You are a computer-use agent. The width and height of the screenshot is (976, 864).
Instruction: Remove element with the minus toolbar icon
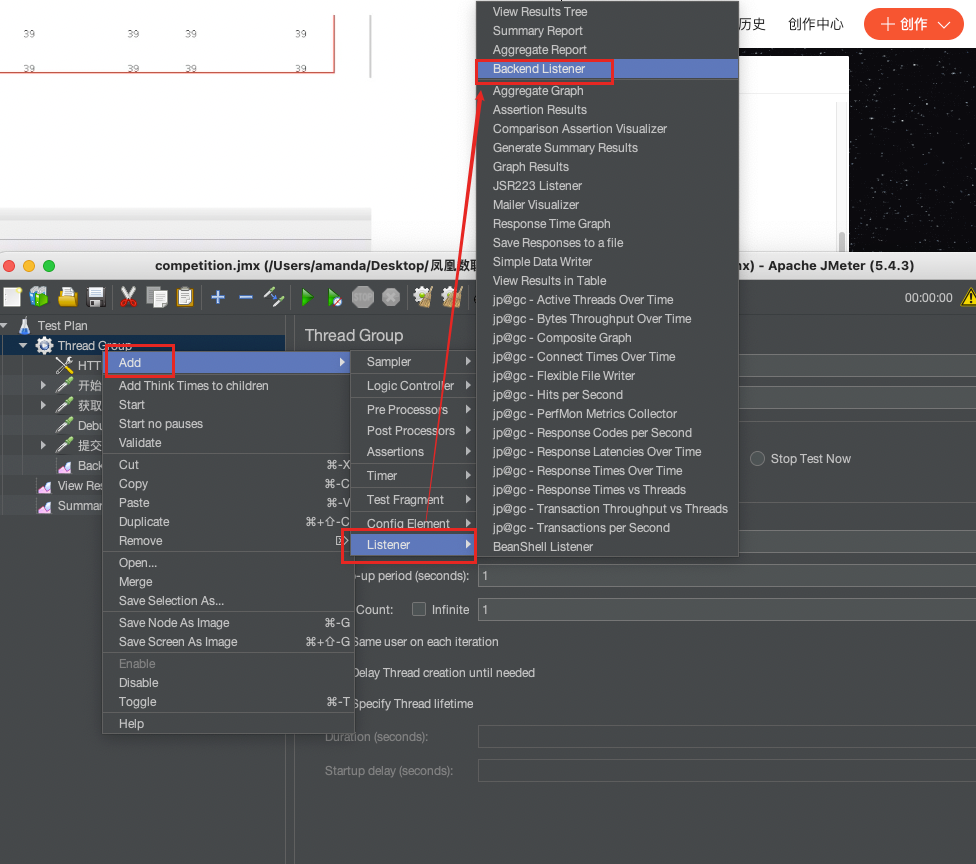[x=247, y=297]
